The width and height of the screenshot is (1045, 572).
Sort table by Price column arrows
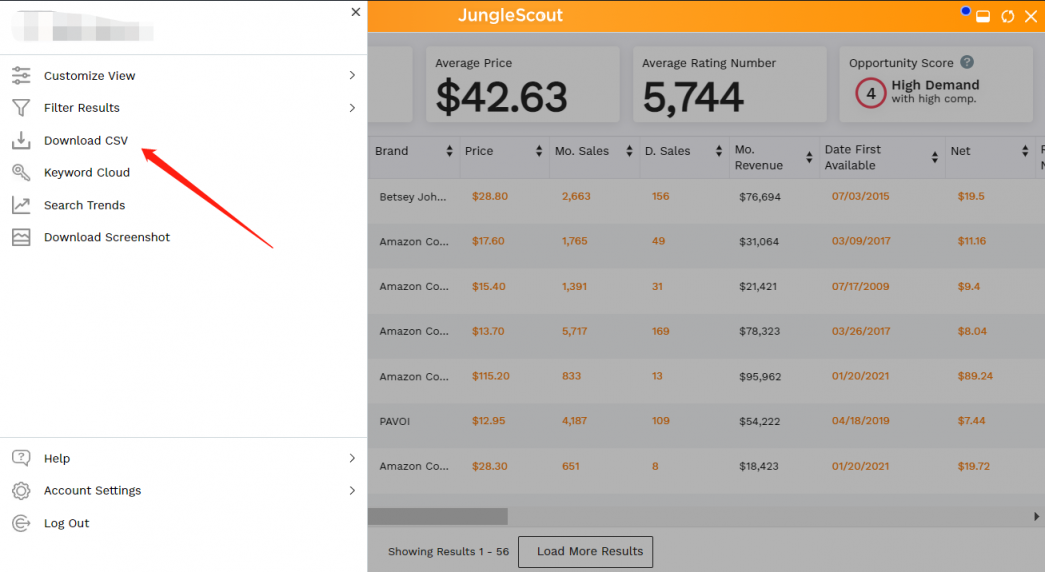pyautogui.click(x=539, y=152)
